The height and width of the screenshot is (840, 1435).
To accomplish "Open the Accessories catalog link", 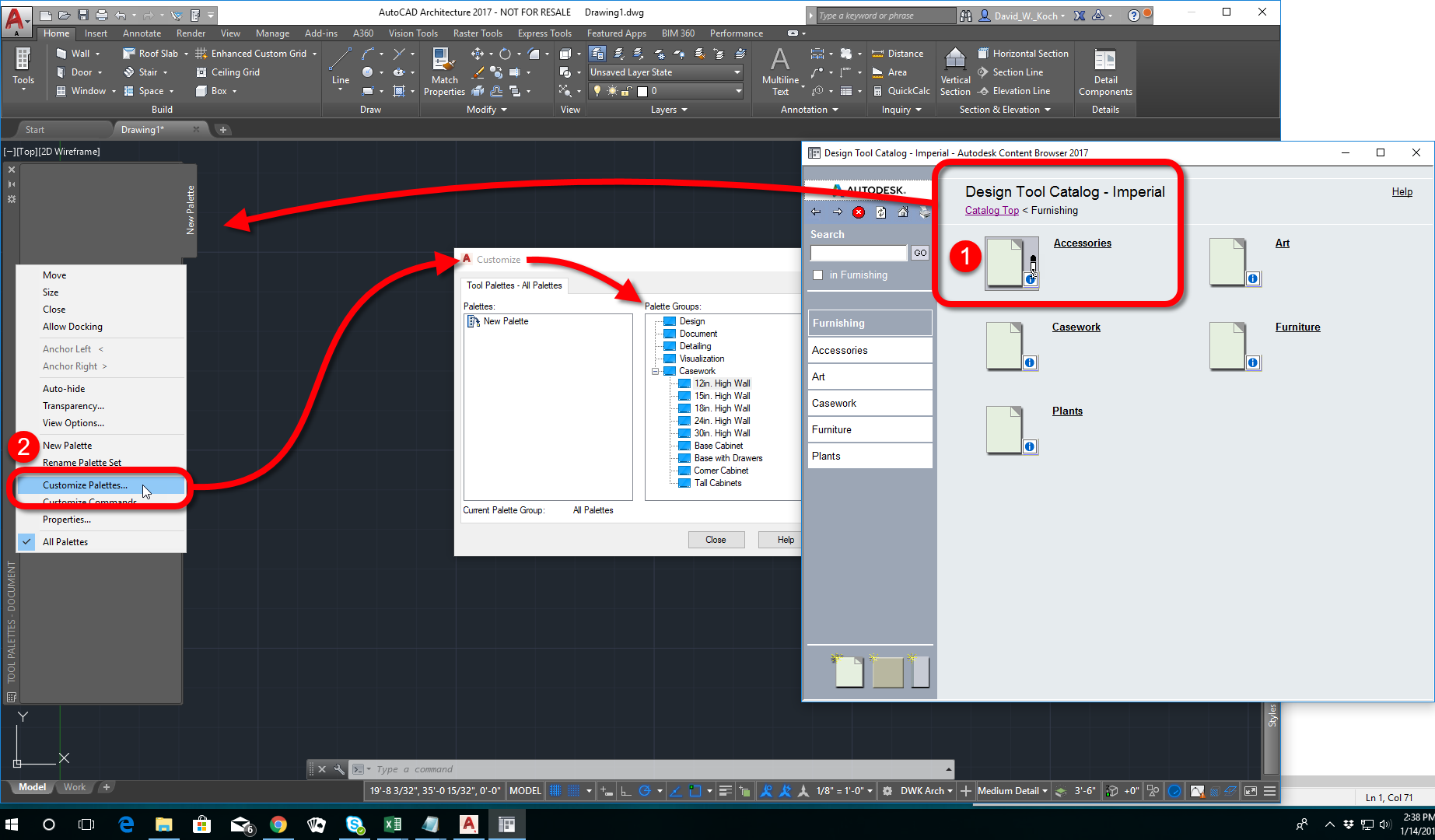I will coord(1082,243).
